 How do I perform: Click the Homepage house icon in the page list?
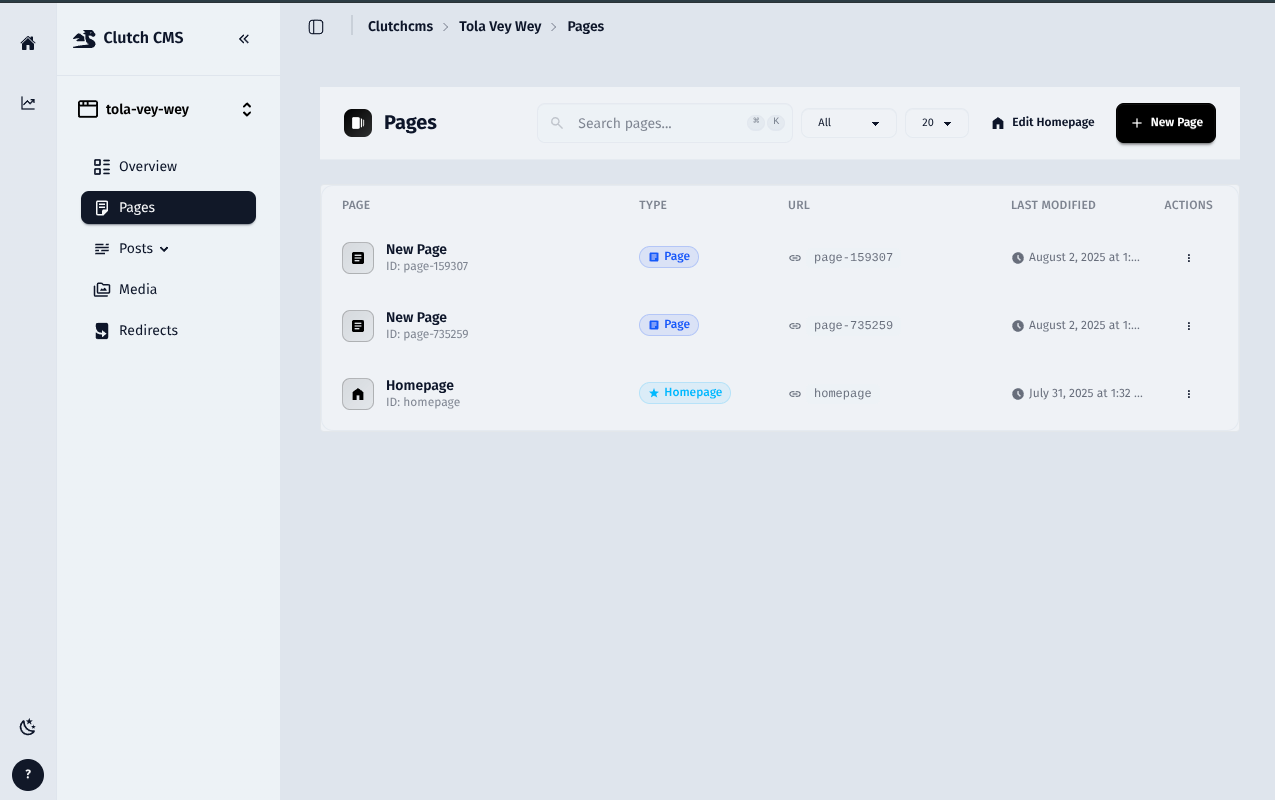357,393
